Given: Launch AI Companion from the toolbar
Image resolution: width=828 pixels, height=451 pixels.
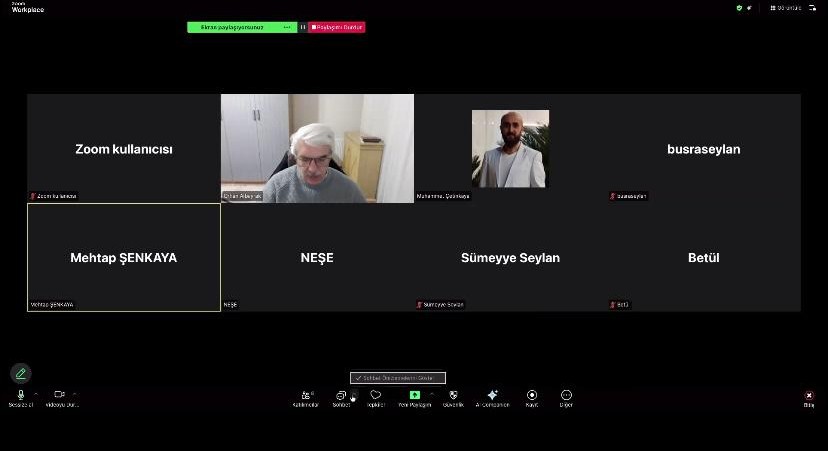Looking at the screenshot, I should [492, 396].
